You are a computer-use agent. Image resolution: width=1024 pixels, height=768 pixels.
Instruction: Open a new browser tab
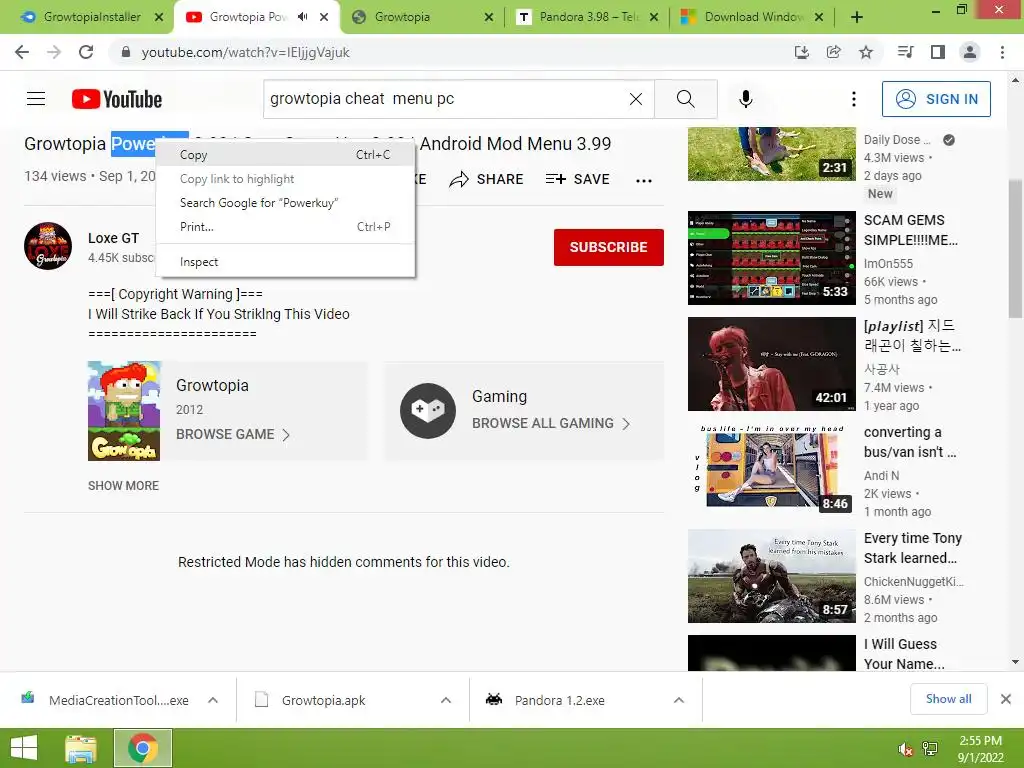pos(857,18)
